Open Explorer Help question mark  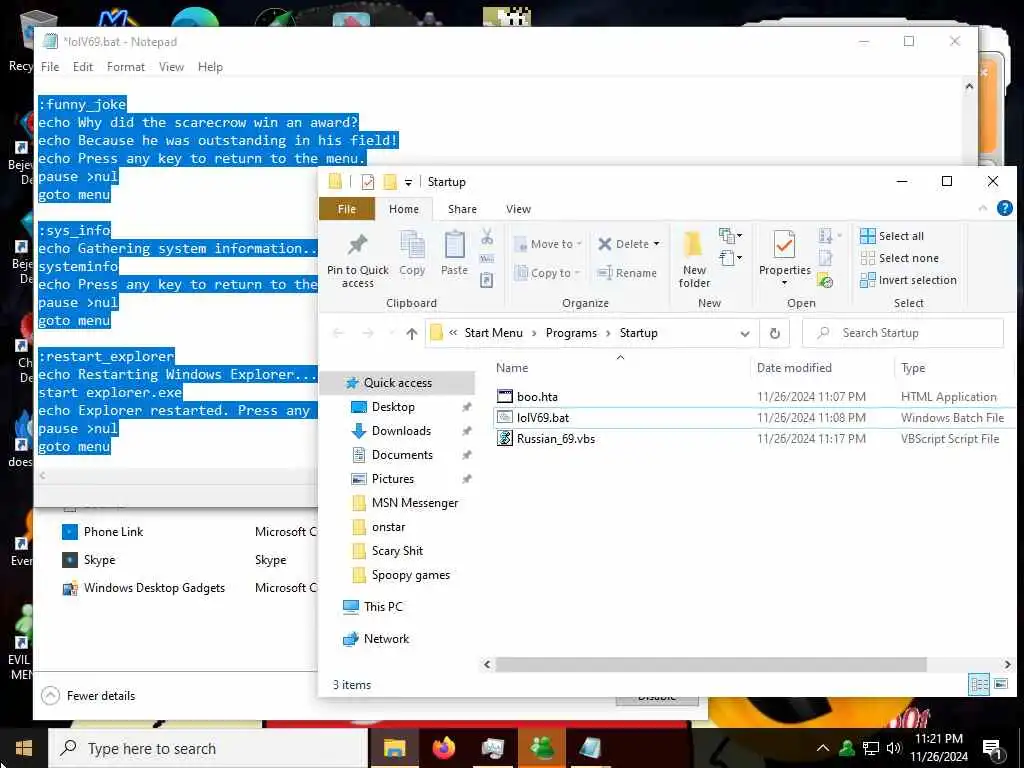coord(1004,208)
